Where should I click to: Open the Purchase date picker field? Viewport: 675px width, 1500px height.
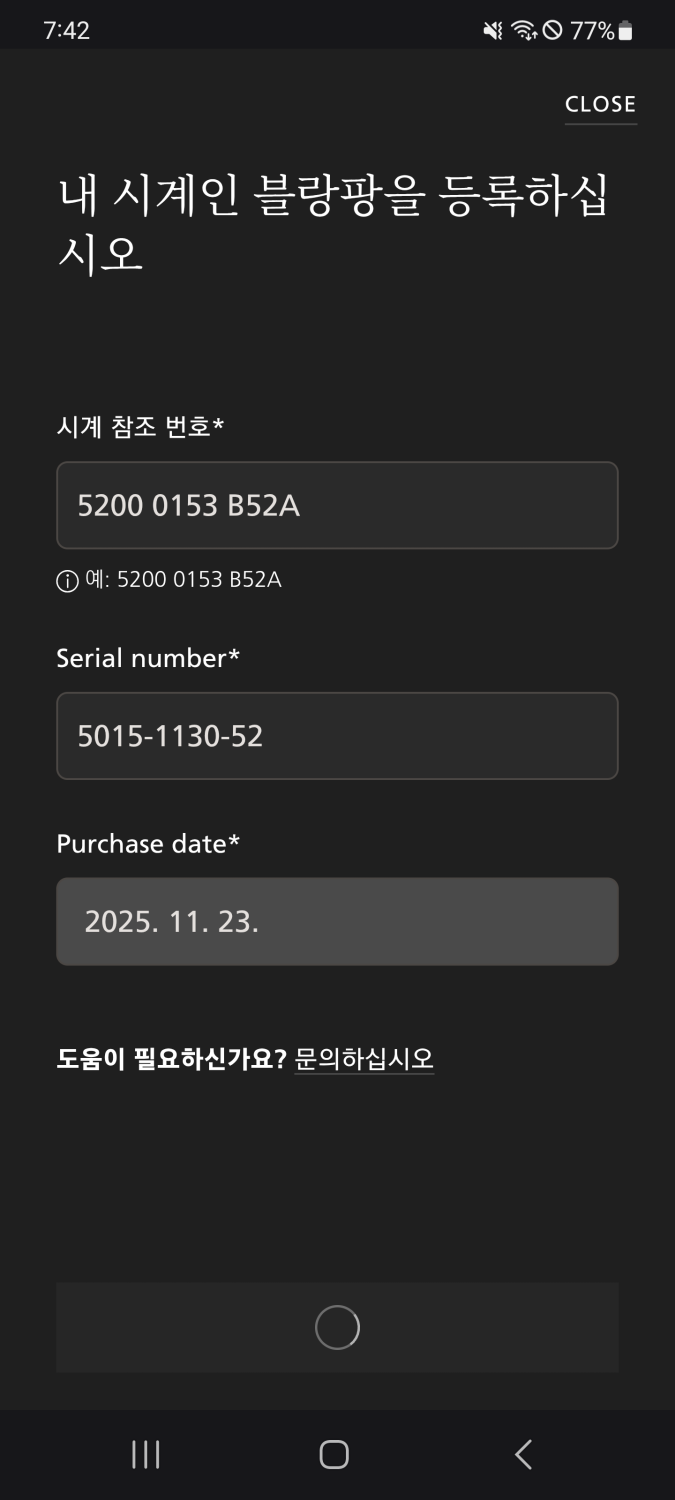[337, 921]
